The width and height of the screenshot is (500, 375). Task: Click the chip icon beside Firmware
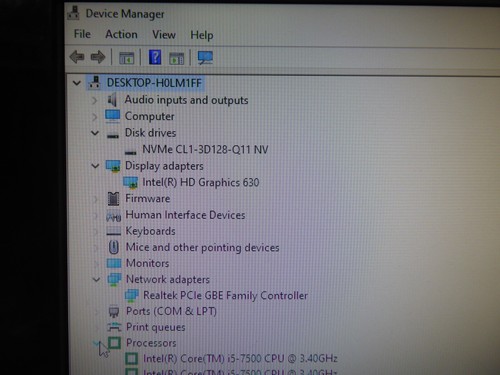click(114, 199)
